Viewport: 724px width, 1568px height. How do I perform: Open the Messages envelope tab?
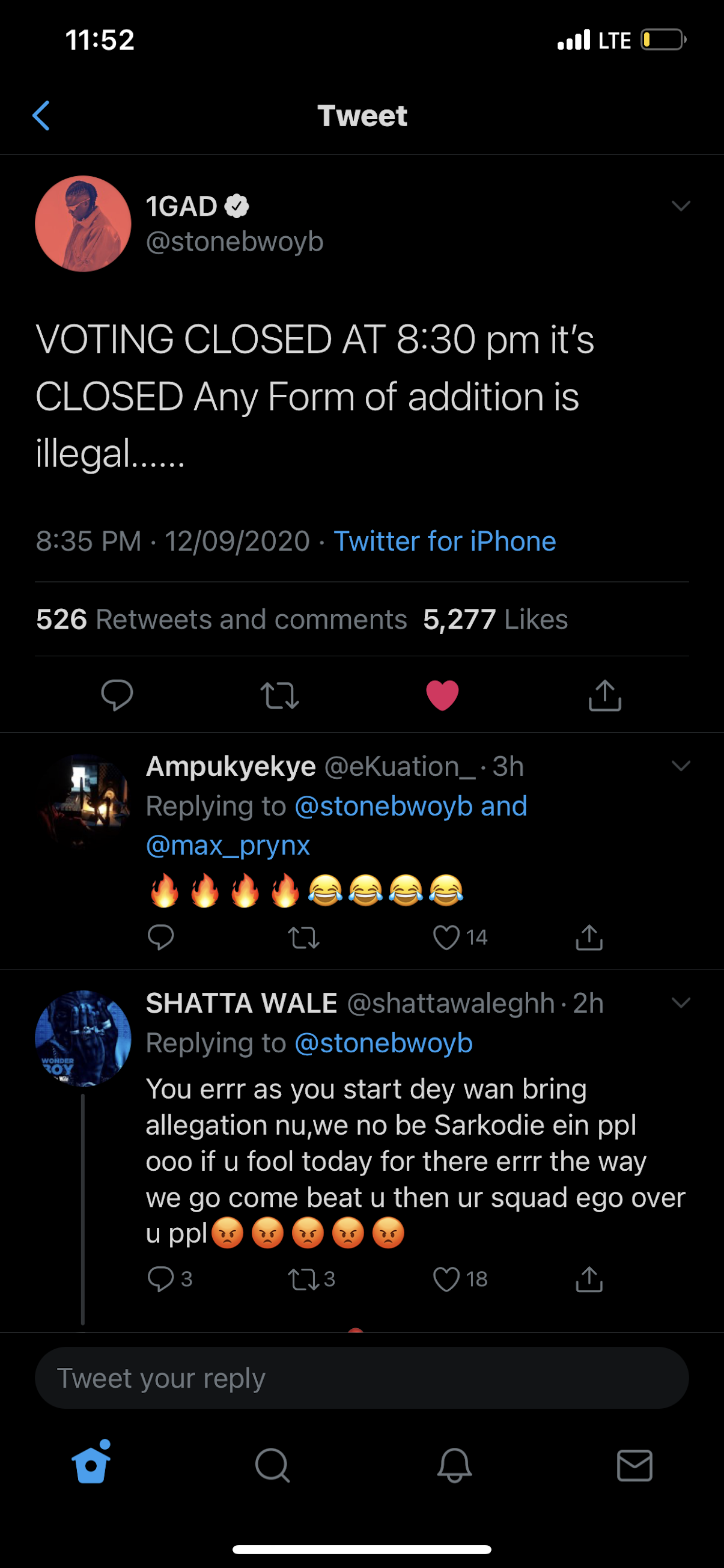point(634,1465)
